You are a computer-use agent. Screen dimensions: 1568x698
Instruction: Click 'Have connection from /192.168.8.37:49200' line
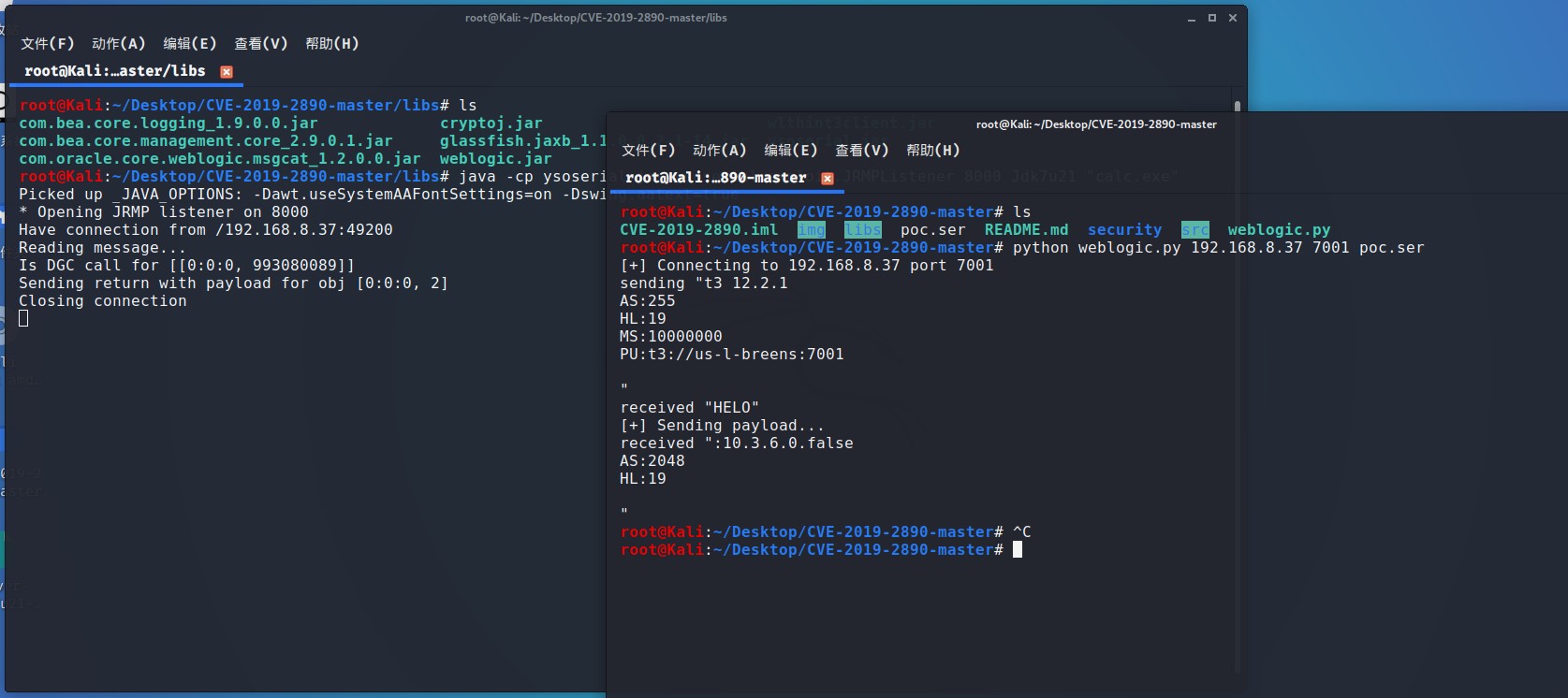click(x=206, y=230)
